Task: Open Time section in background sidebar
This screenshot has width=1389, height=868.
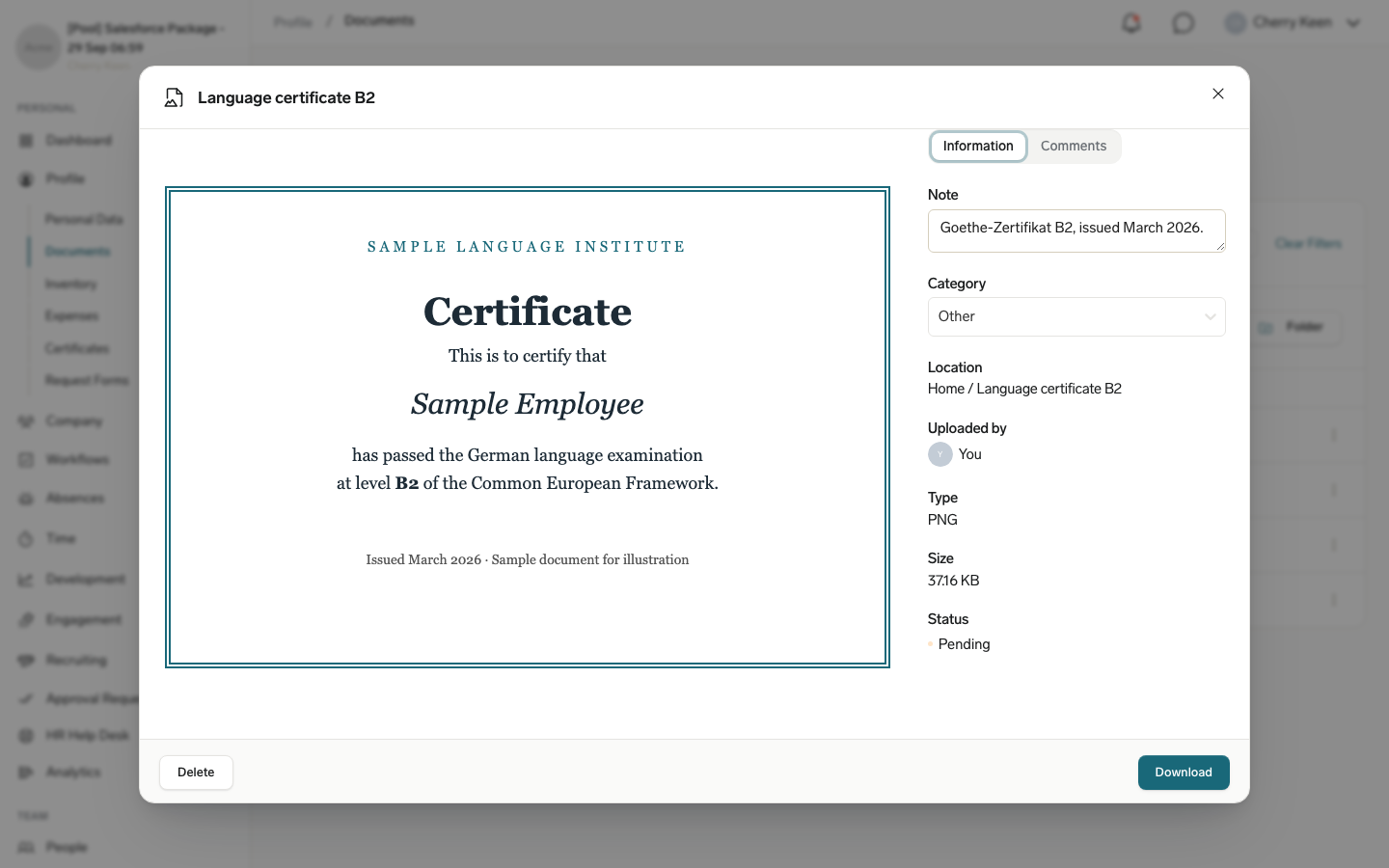Action: click(x=60, y=539)
